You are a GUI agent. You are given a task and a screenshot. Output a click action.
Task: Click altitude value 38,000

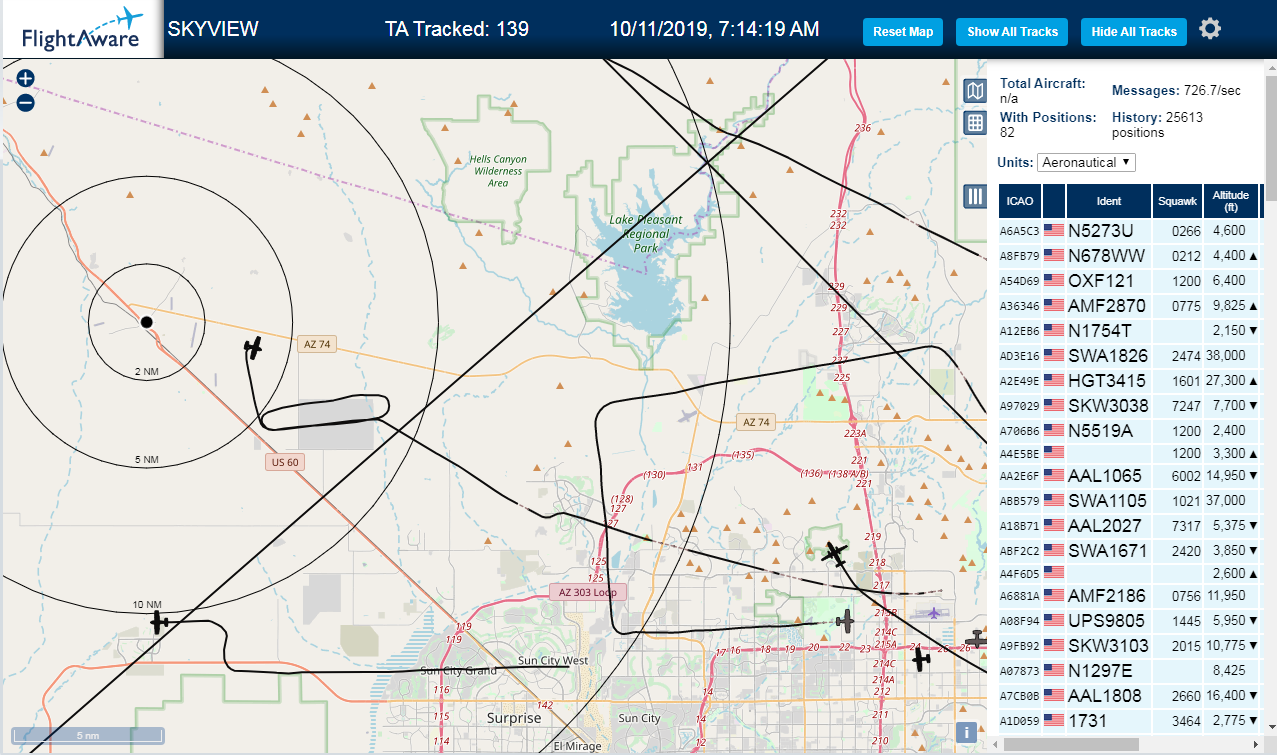[x=1227, y=355]
